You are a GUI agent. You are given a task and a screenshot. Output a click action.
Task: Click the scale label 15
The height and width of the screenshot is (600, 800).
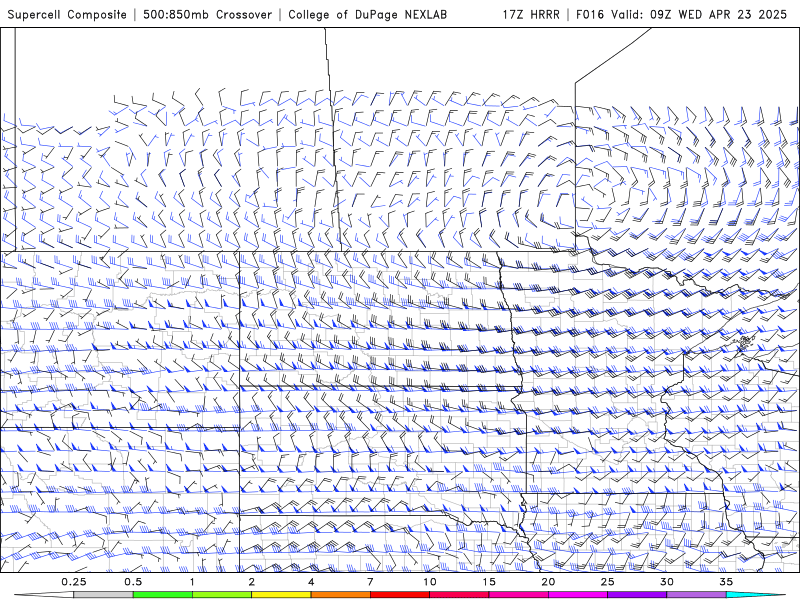489,582
